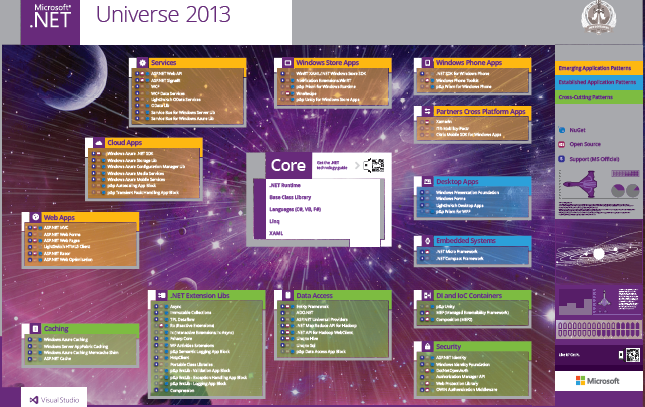
Task: Click the icon beside Caching header
Action: (x=35, y=328)
